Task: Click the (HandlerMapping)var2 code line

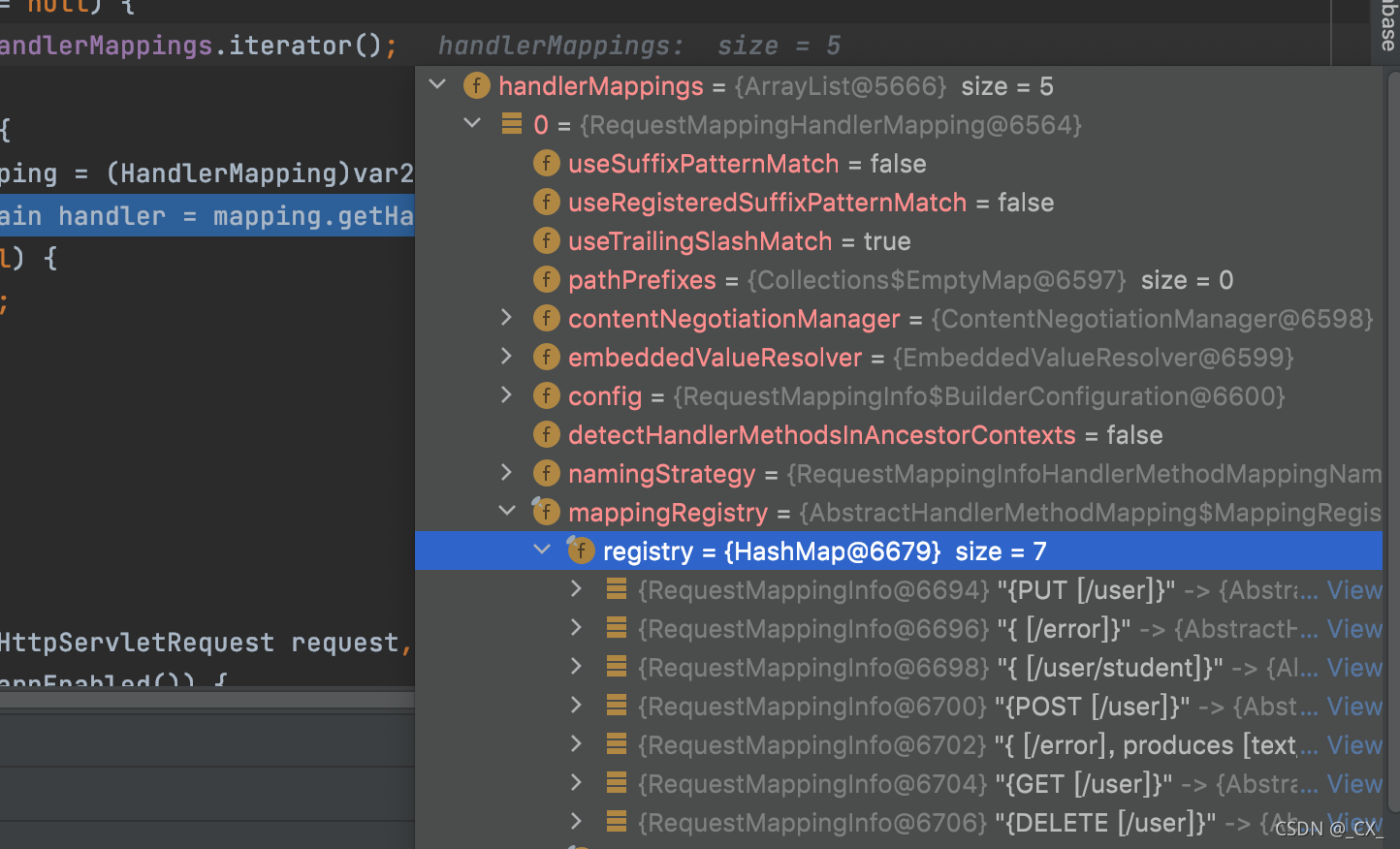Action: click(x=207, y=173)
